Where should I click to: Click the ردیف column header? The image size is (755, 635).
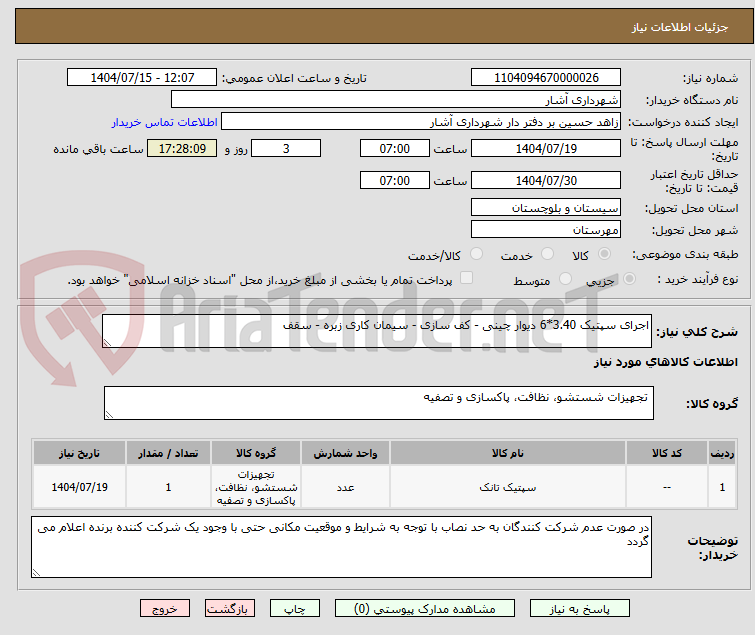722,453
